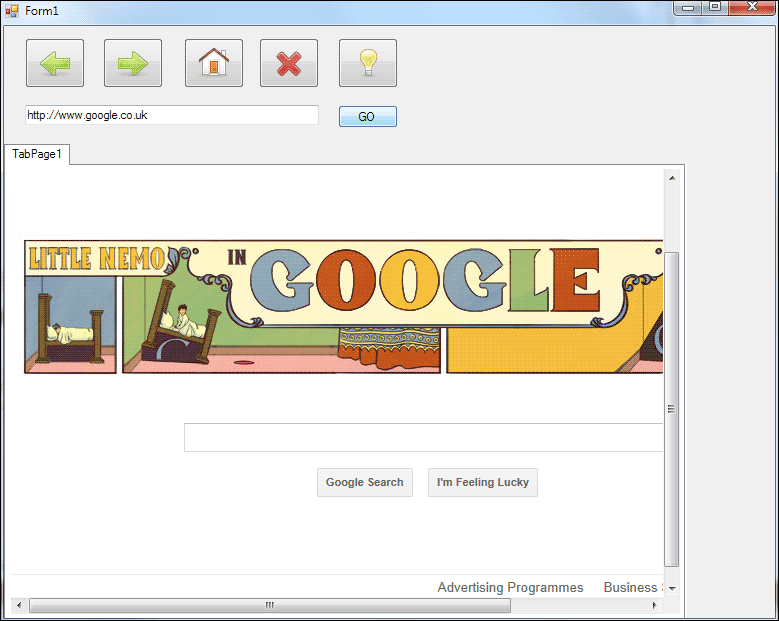Image resolution: width=779 pixels, height=621 pixels.
Task: Click the horizontal scrollbar left arrow
Action: coord(16,605)
